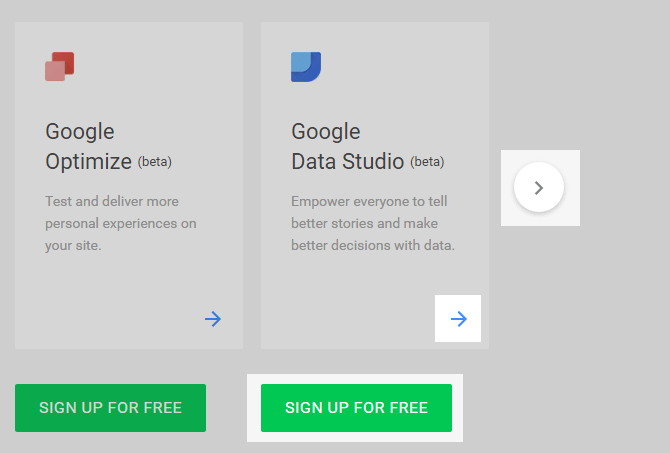The image size is (670, 453).
Task: Click the word 'Optimize' in the card heading
Action: pyautogui.click(x=88, y=161)
